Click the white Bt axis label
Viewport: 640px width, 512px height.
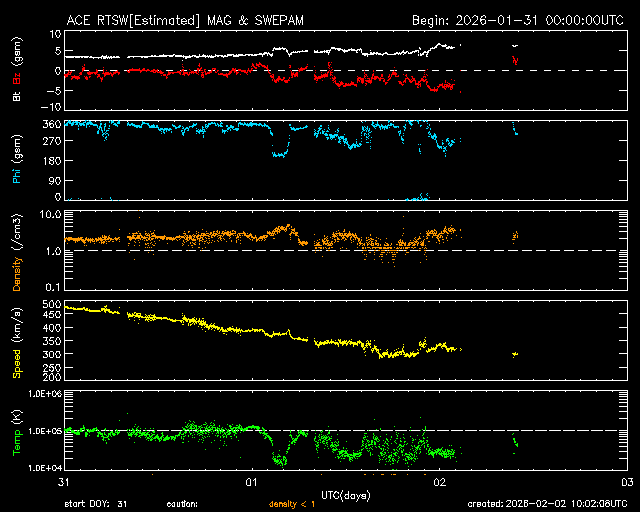point(16,97)
